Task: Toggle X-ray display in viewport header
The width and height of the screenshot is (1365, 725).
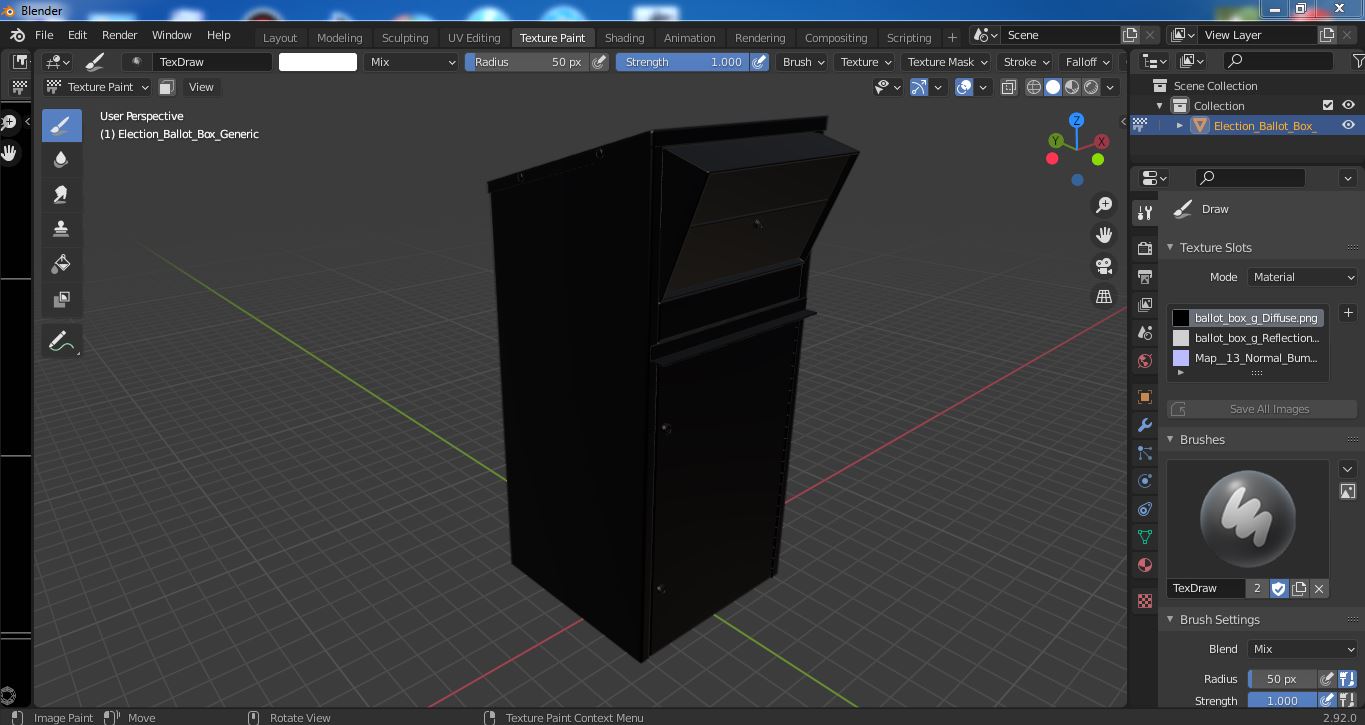Action: [x=1008, y=87]
